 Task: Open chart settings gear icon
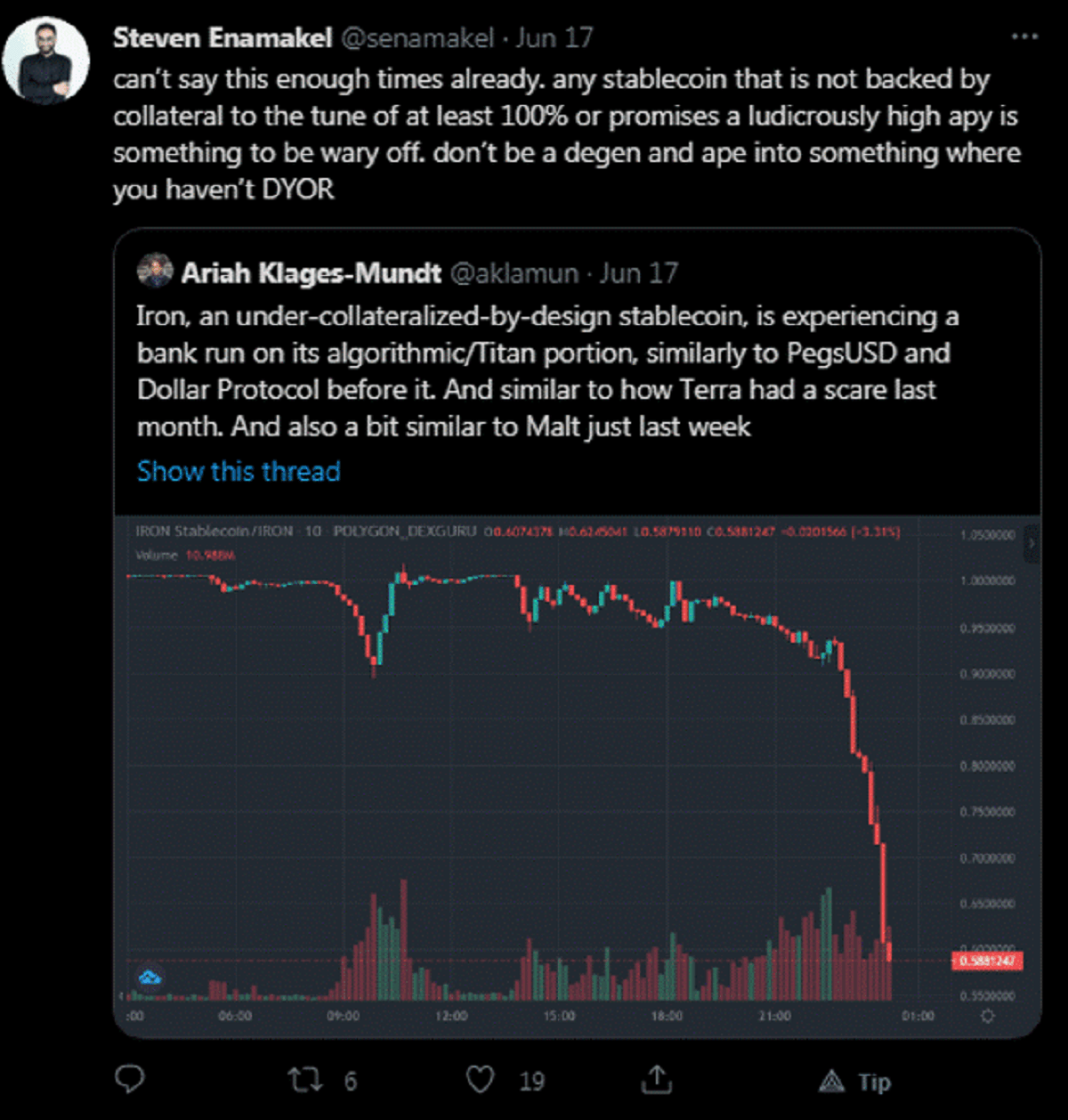coord(987,1016)
